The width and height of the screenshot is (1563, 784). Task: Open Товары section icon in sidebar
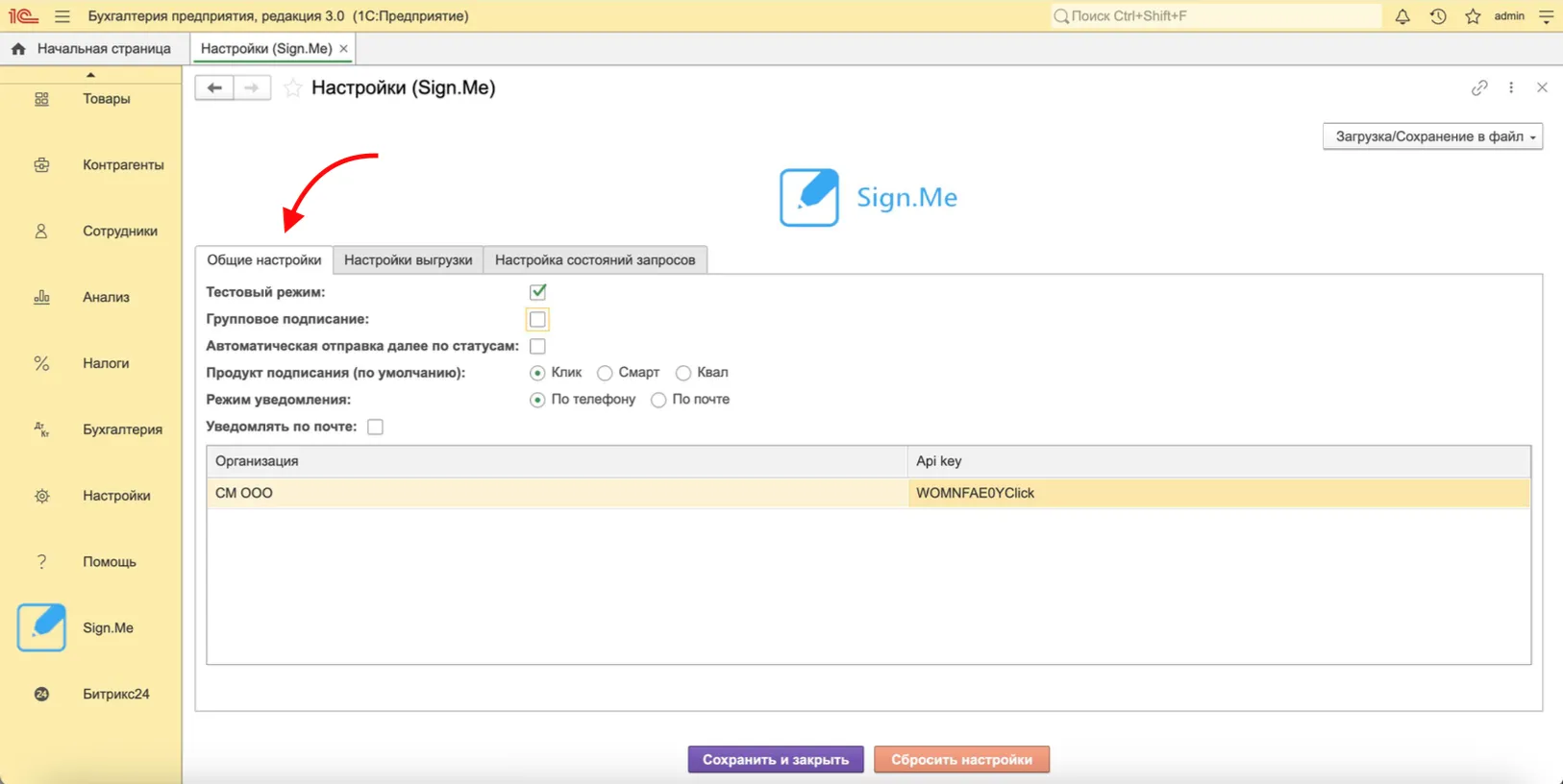(41, 99)
